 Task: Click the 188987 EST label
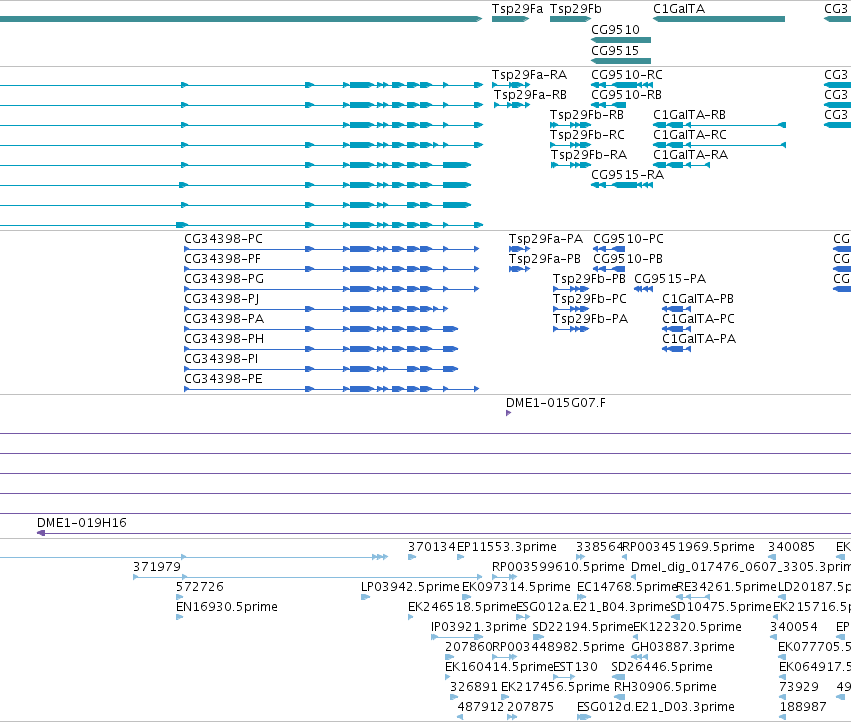coord(803,707)
